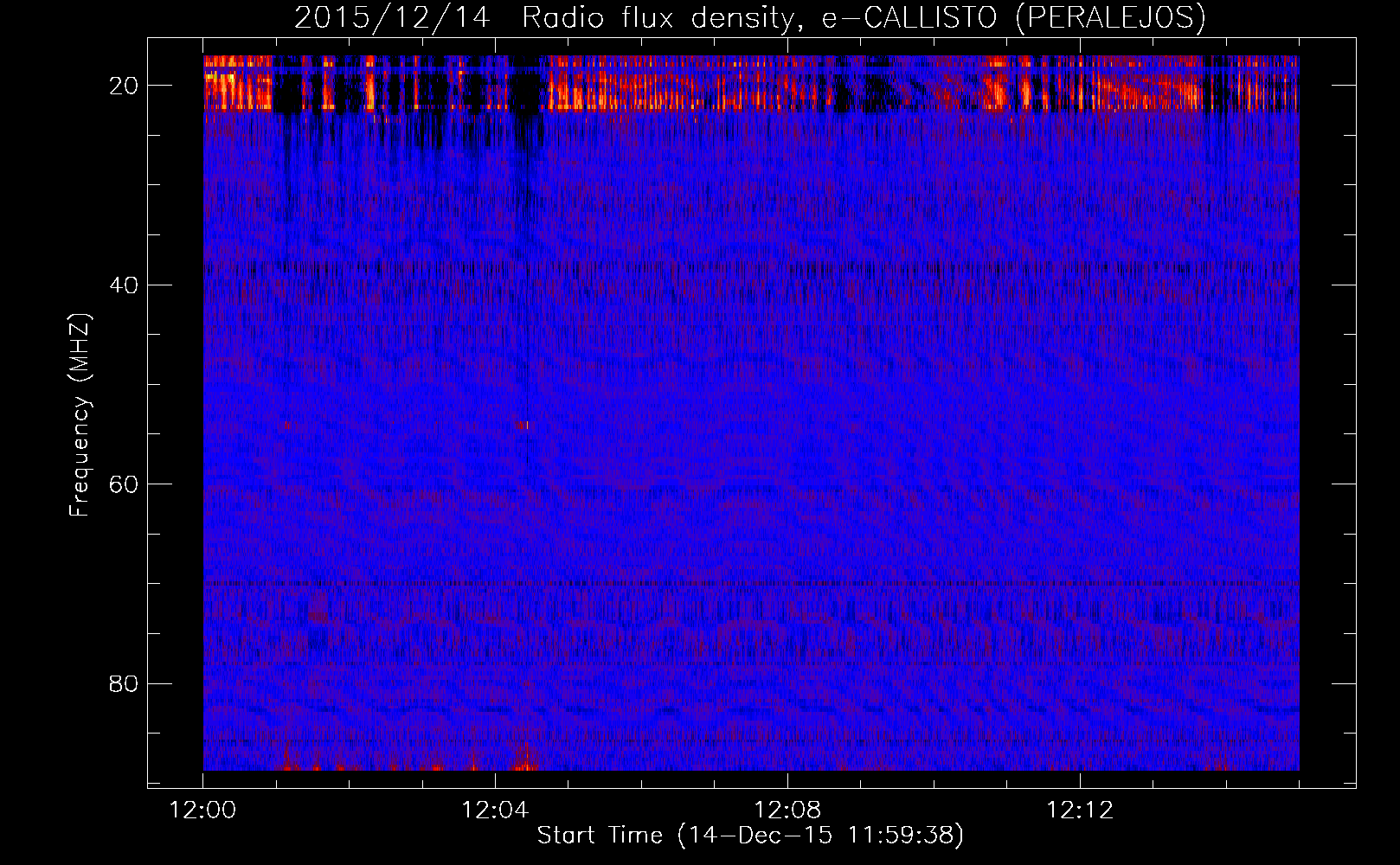This screenshot has width=1400, height=865.
Task: Click the 80 frequency axis label
Action: pyautogui.click(x=125, y=684)
